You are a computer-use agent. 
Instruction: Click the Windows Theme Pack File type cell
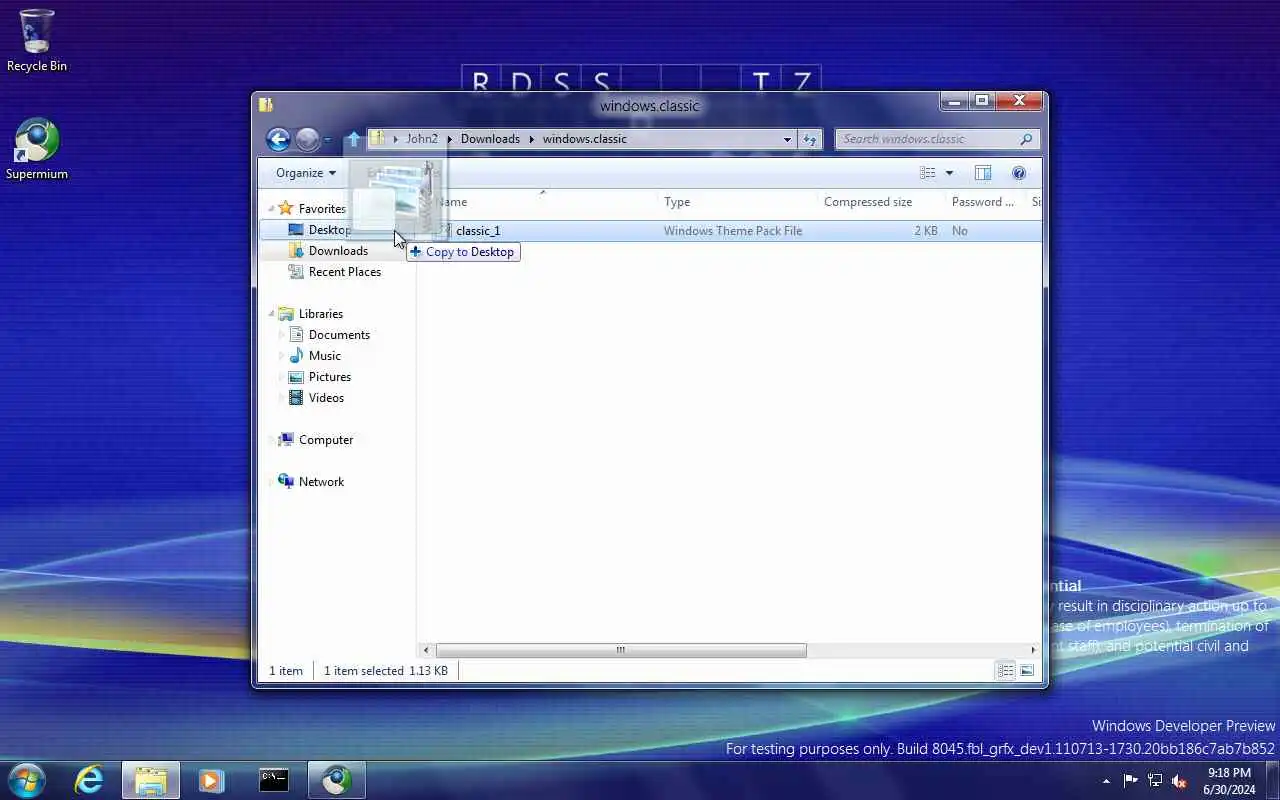733,231
